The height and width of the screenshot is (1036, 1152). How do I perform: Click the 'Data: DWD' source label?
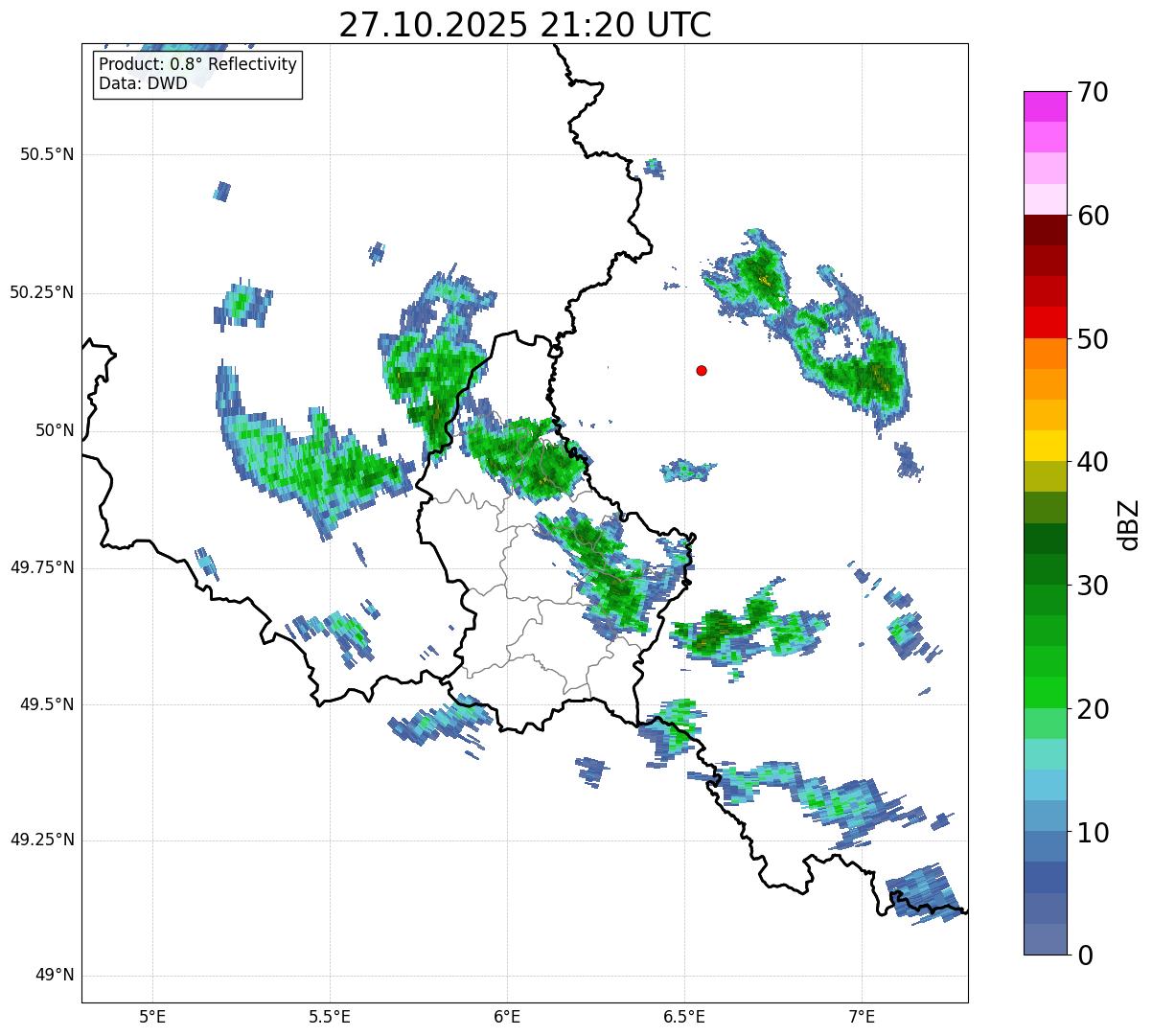143,84
